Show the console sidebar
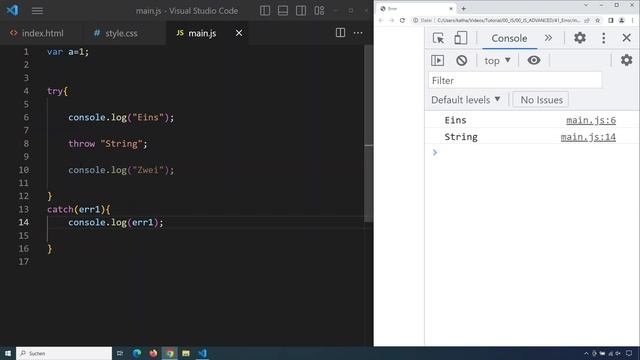The width and height of the screenshot is (640, 360). tap(438, 60)
